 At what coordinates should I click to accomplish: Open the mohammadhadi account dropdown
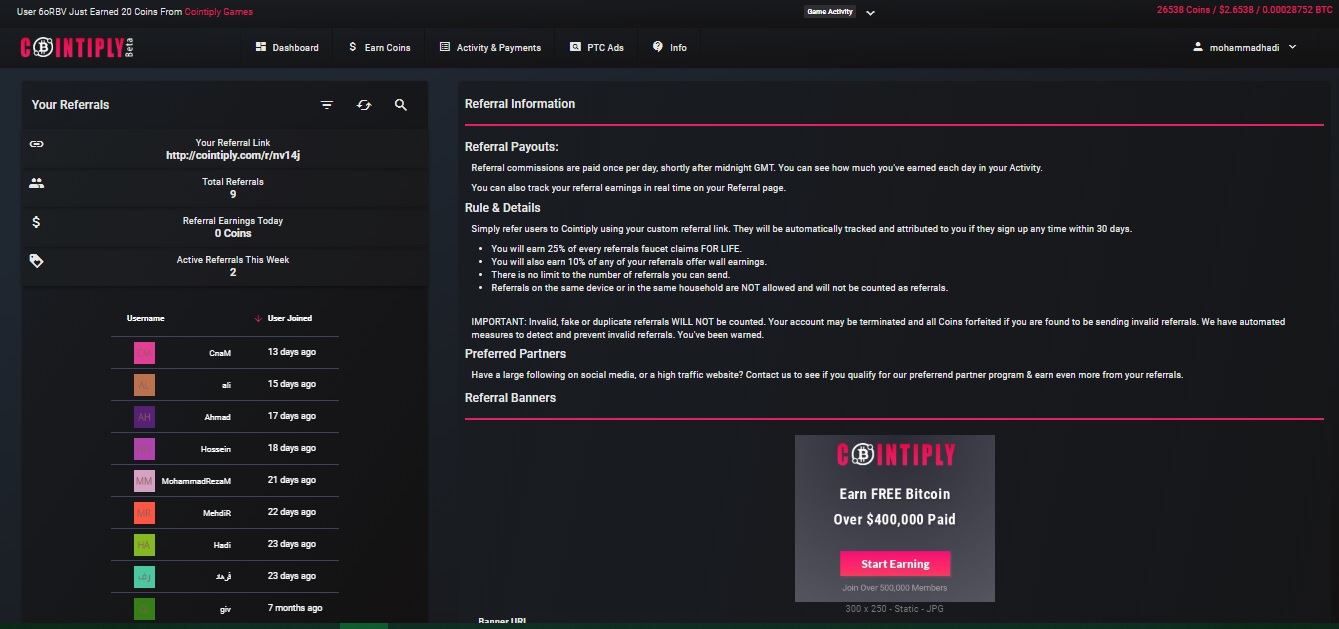click(1245, 47)
